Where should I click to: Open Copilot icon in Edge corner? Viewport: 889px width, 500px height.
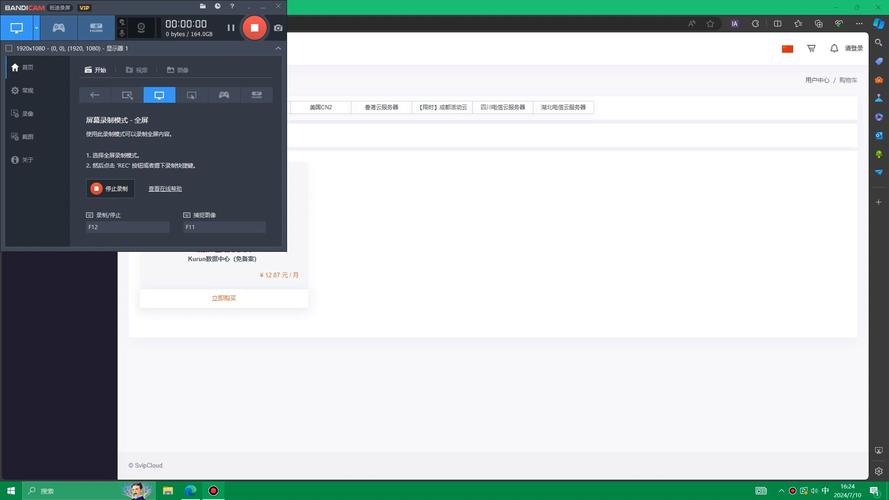coord(879,23)
